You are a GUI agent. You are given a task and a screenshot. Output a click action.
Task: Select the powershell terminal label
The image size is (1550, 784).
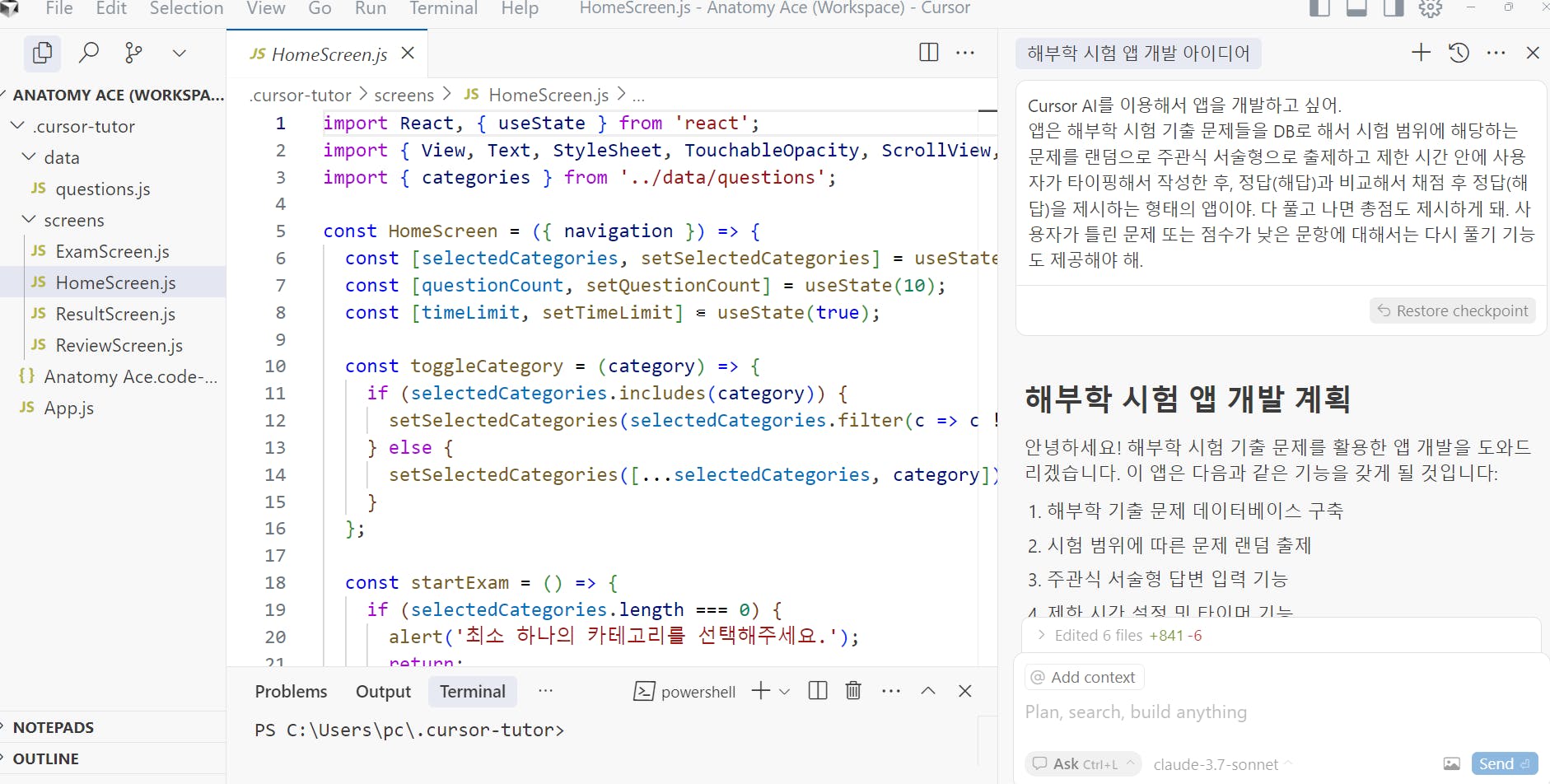[684, 692]
